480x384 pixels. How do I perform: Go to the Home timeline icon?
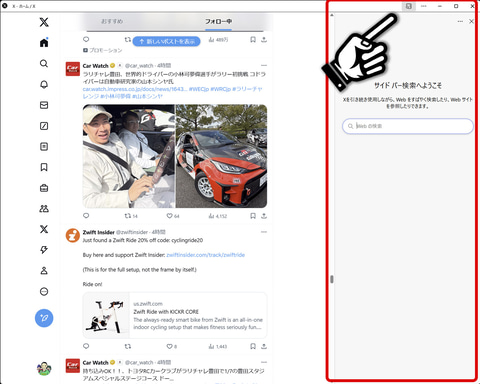44,43
